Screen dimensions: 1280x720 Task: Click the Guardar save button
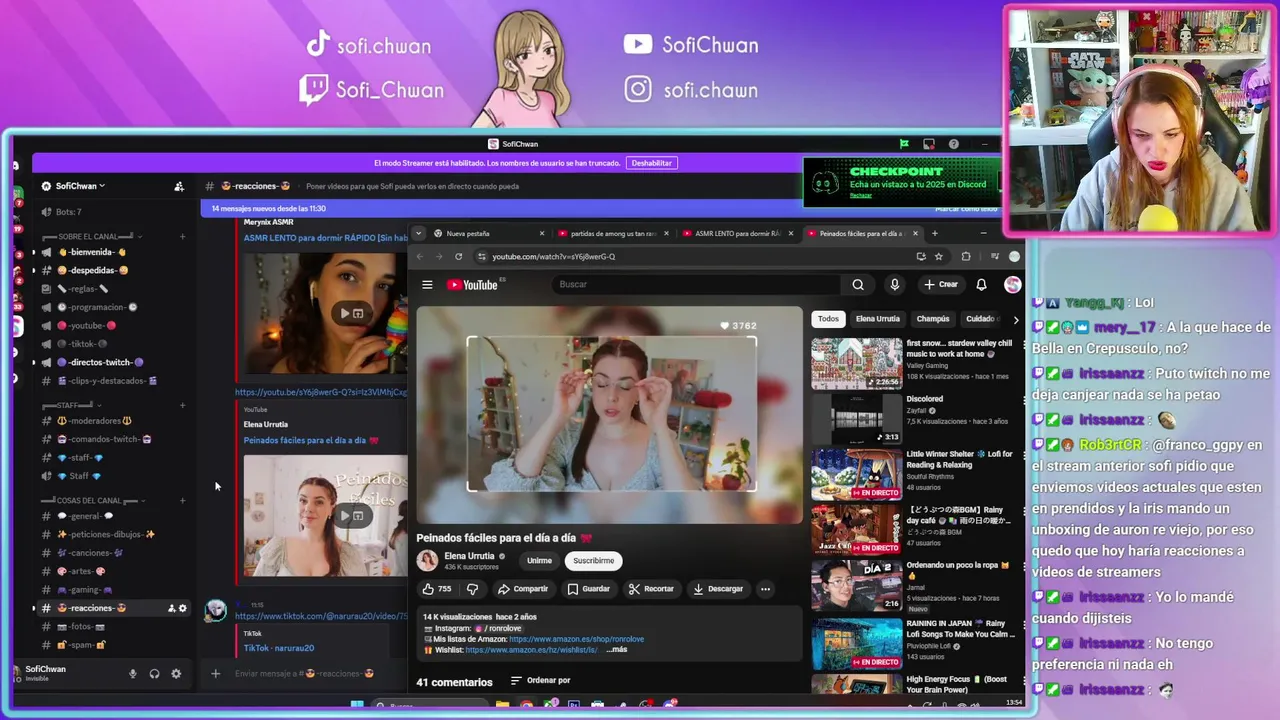point(588,589)
